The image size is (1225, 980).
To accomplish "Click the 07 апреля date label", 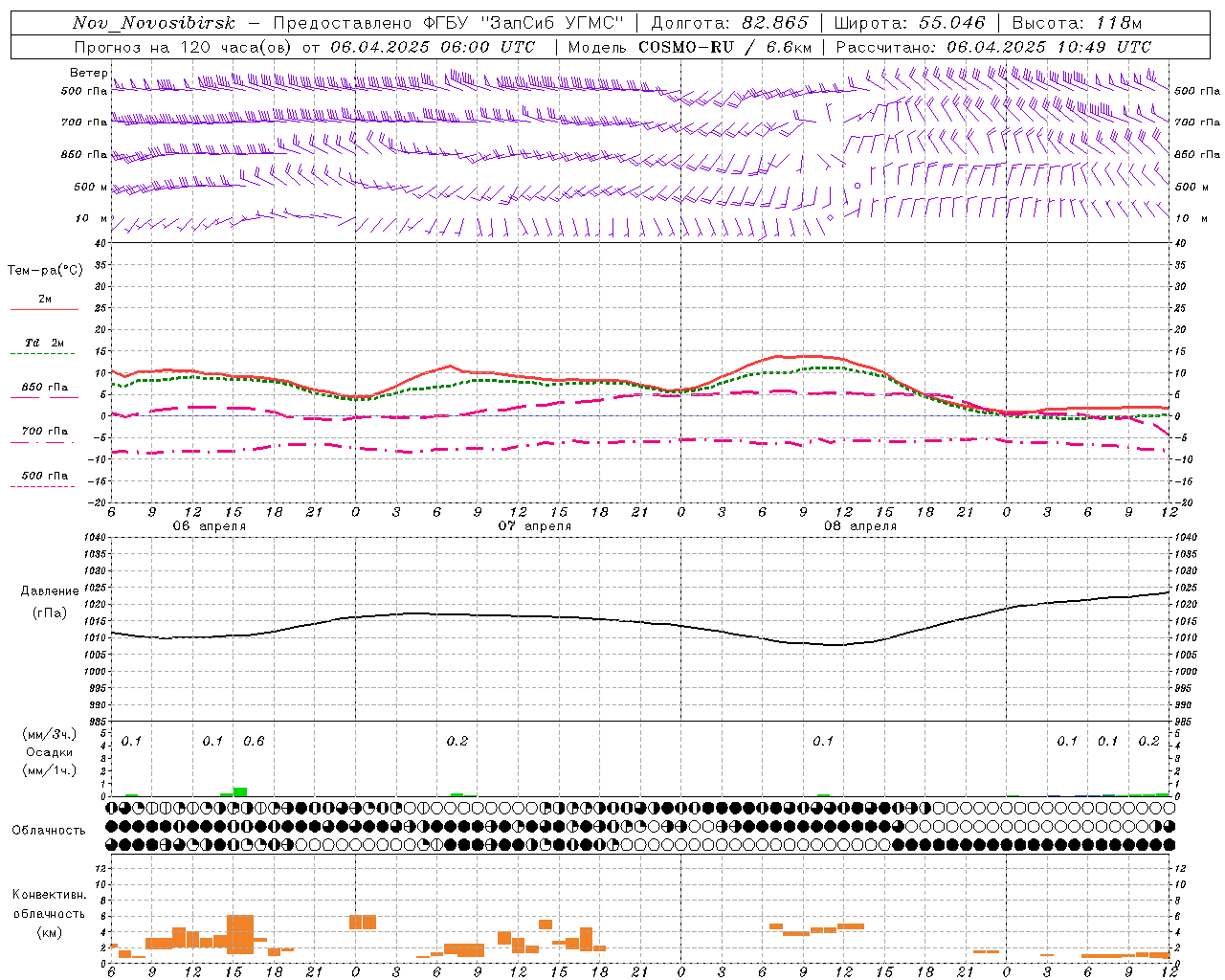I will click(534, 526).
